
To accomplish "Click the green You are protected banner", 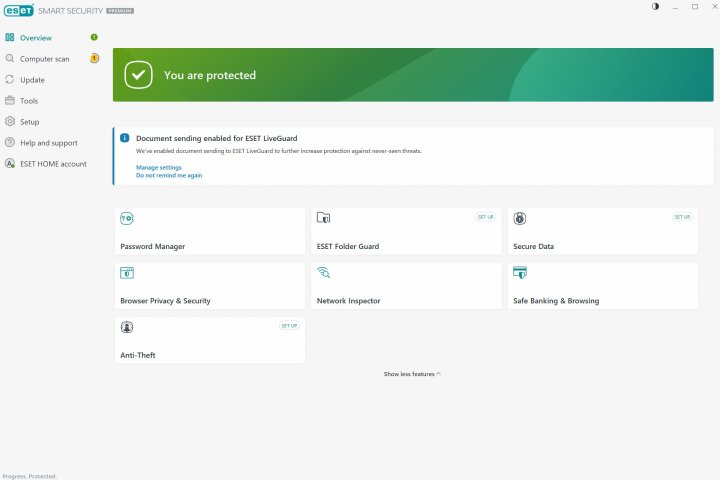I will click(x=413, y=75).
